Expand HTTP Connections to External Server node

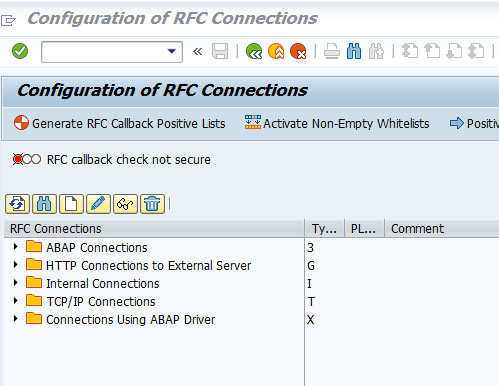pos(15,265)
